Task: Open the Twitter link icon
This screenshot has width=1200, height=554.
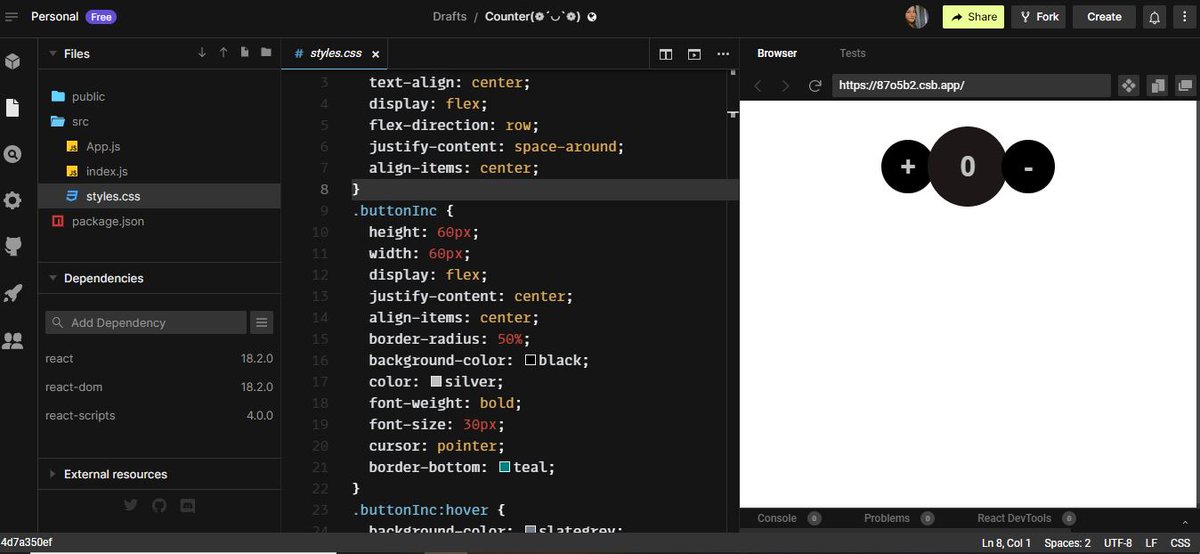Action: pyautogui.click(x=130, y=506)
